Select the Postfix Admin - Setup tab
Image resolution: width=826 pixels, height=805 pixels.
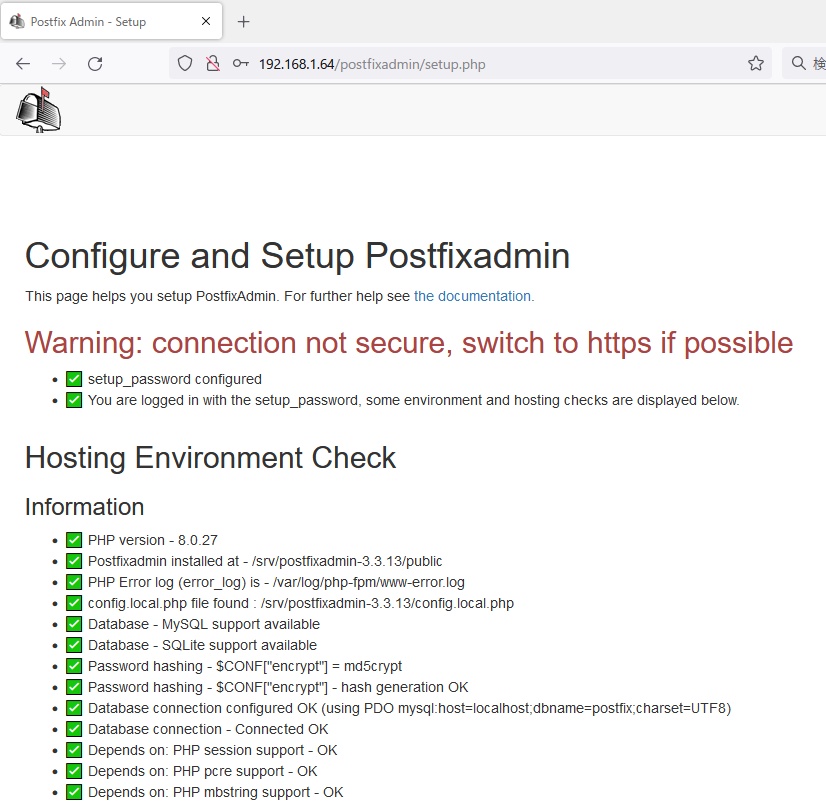click(x=112, y=21)
